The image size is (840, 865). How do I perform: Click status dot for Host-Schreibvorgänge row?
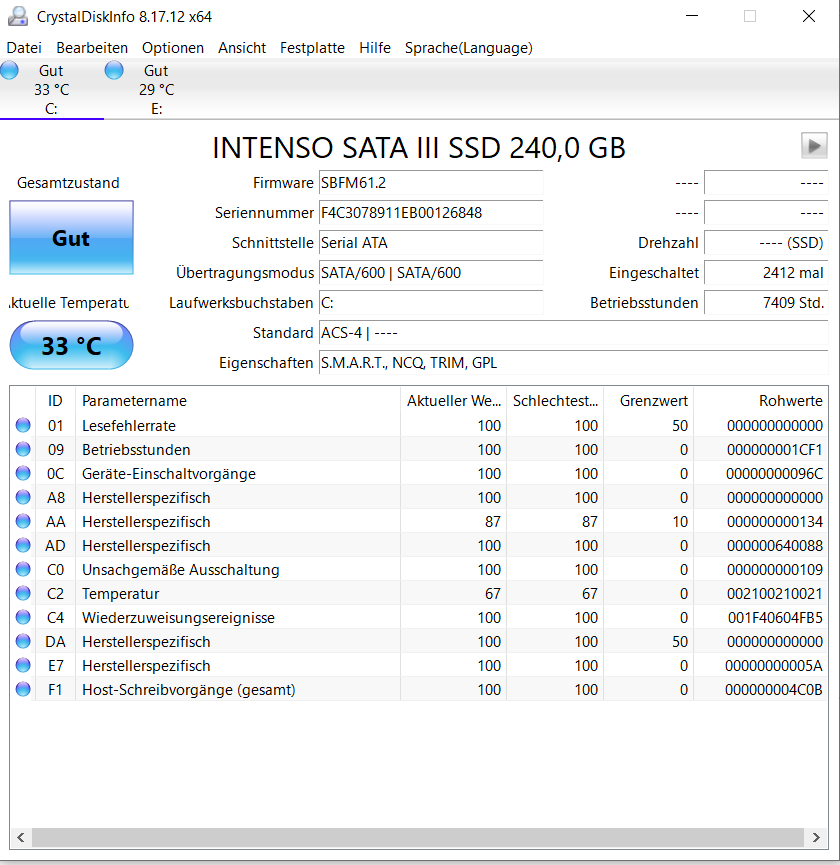(23, 690)
